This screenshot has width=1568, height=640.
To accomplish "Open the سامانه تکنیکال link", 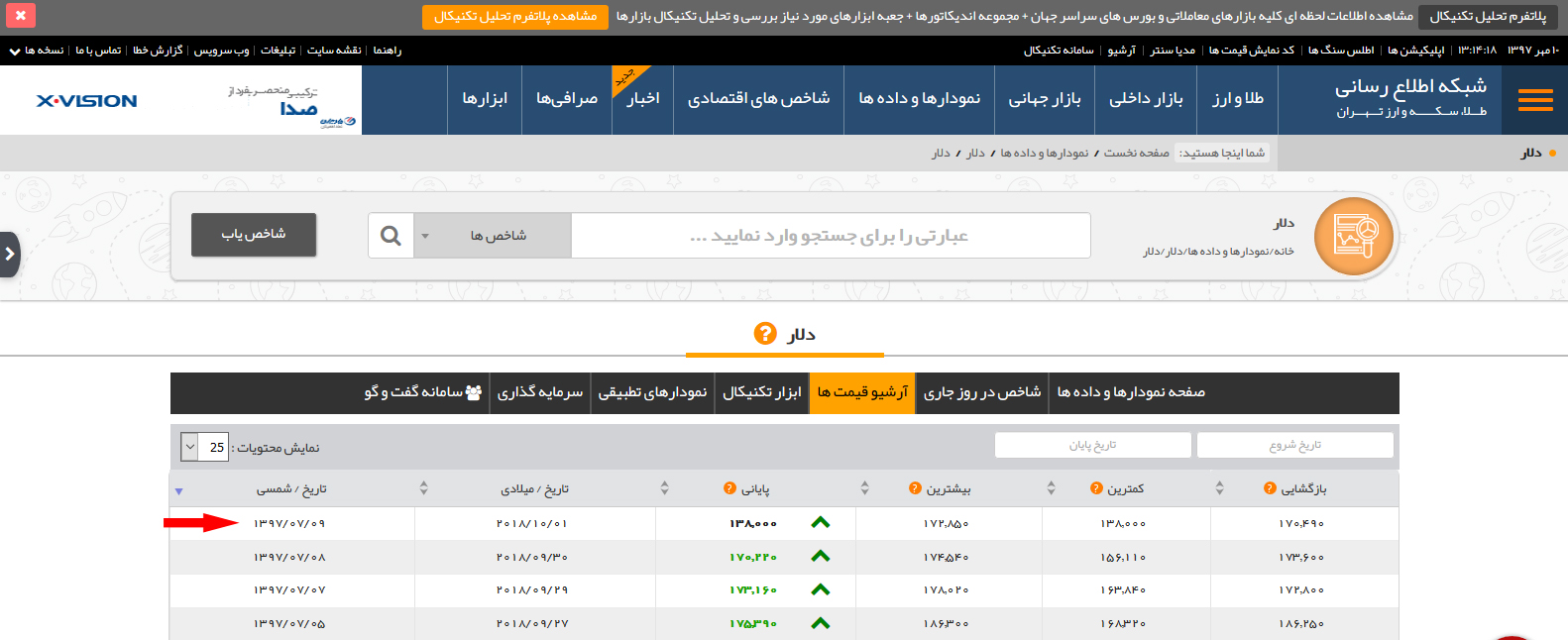I will 1059,51.
